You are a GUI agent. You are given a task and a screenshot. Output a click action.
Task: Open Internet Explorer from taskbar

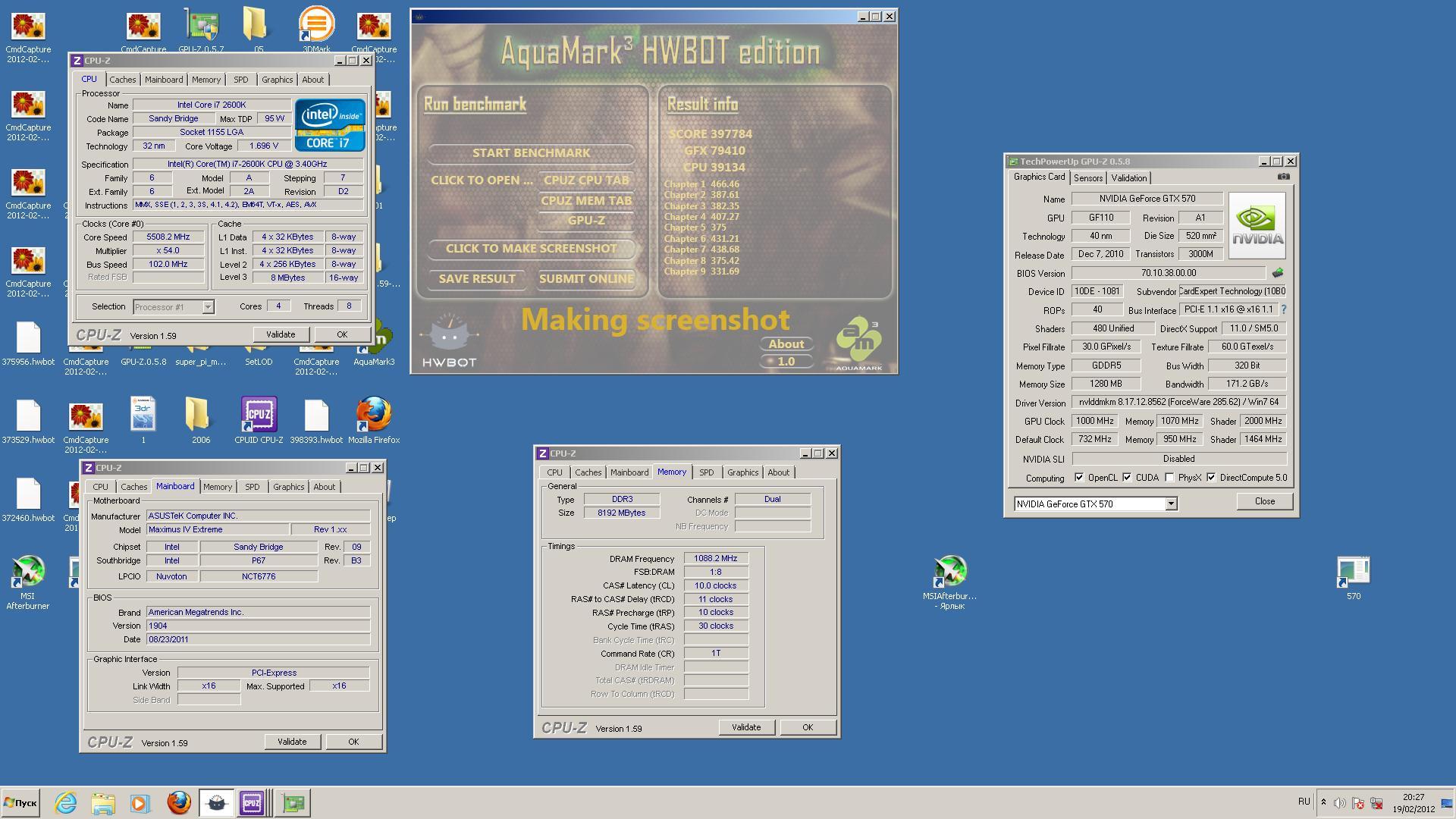click(x=66, y=802)
